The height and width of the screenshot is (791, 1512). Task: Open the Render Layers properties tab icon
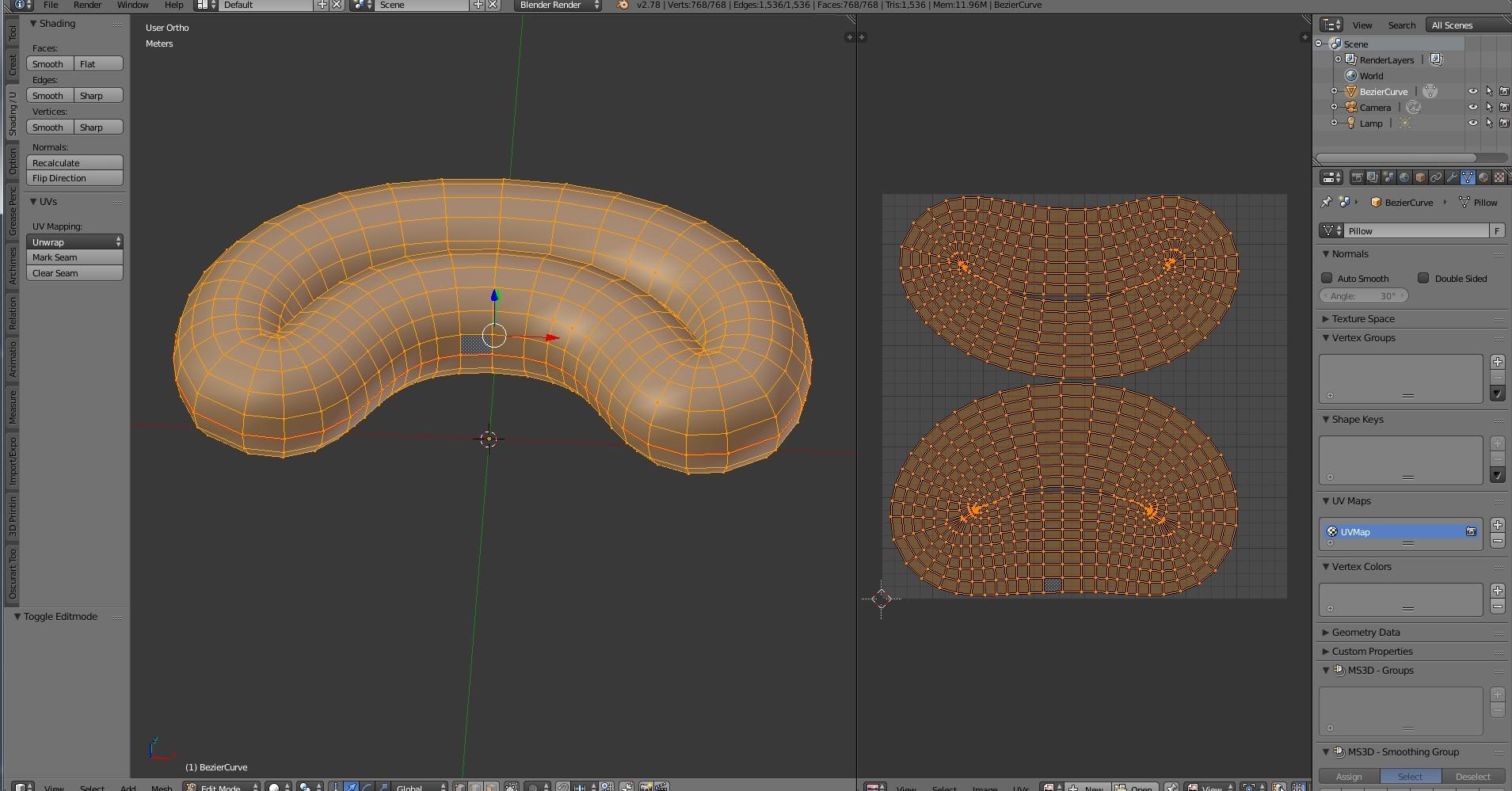point(1373,177)
